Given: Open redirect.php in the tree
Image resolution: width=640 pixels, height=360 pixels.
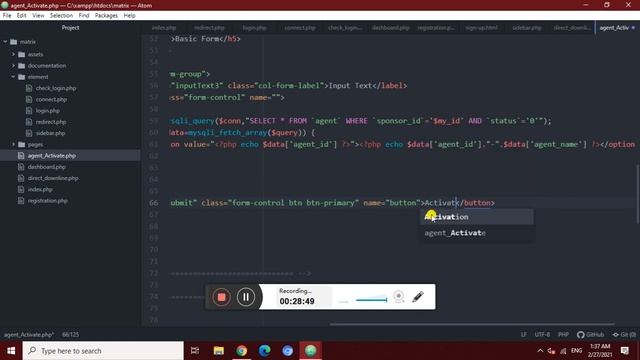Looking at the screenshot, I should click(x=51, y=122).
